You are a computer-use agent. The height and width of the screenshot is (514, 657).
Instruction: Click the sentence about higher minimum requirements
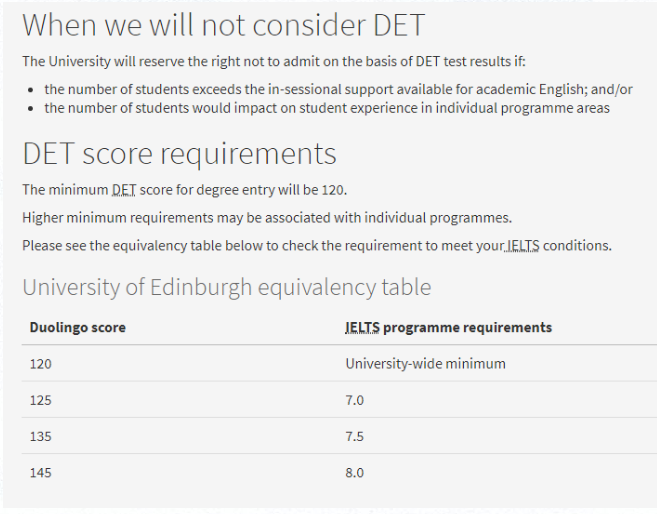pos(267,218)
